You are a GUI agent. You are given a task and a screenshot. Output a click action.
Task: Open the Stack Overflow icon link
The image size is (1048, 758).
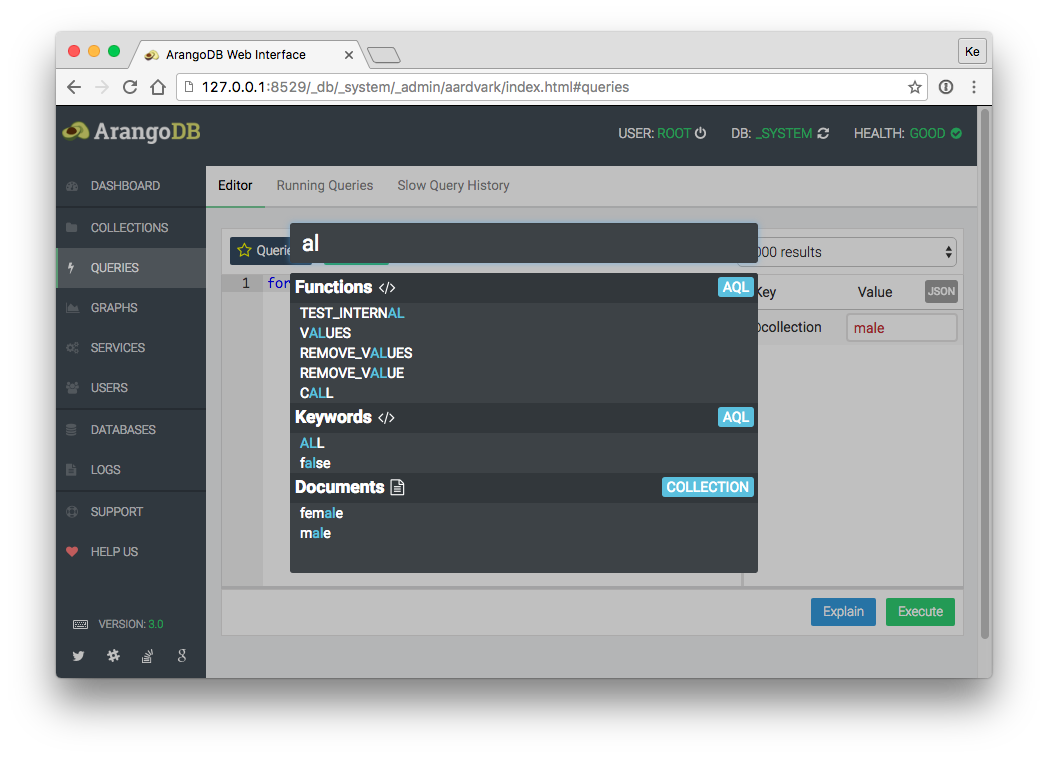pos(147,656)
